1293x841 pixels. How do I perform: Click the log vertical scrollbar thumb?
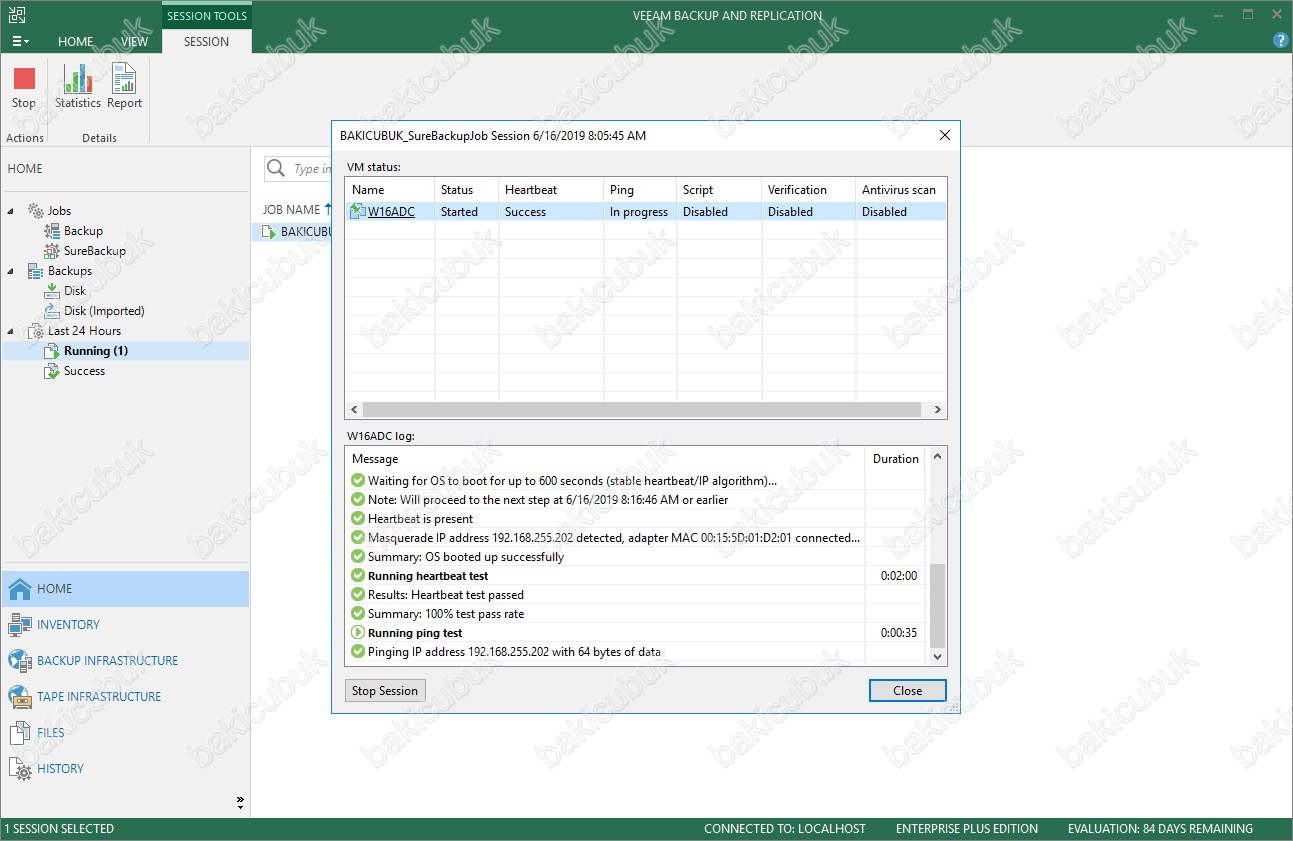point(937,606)
